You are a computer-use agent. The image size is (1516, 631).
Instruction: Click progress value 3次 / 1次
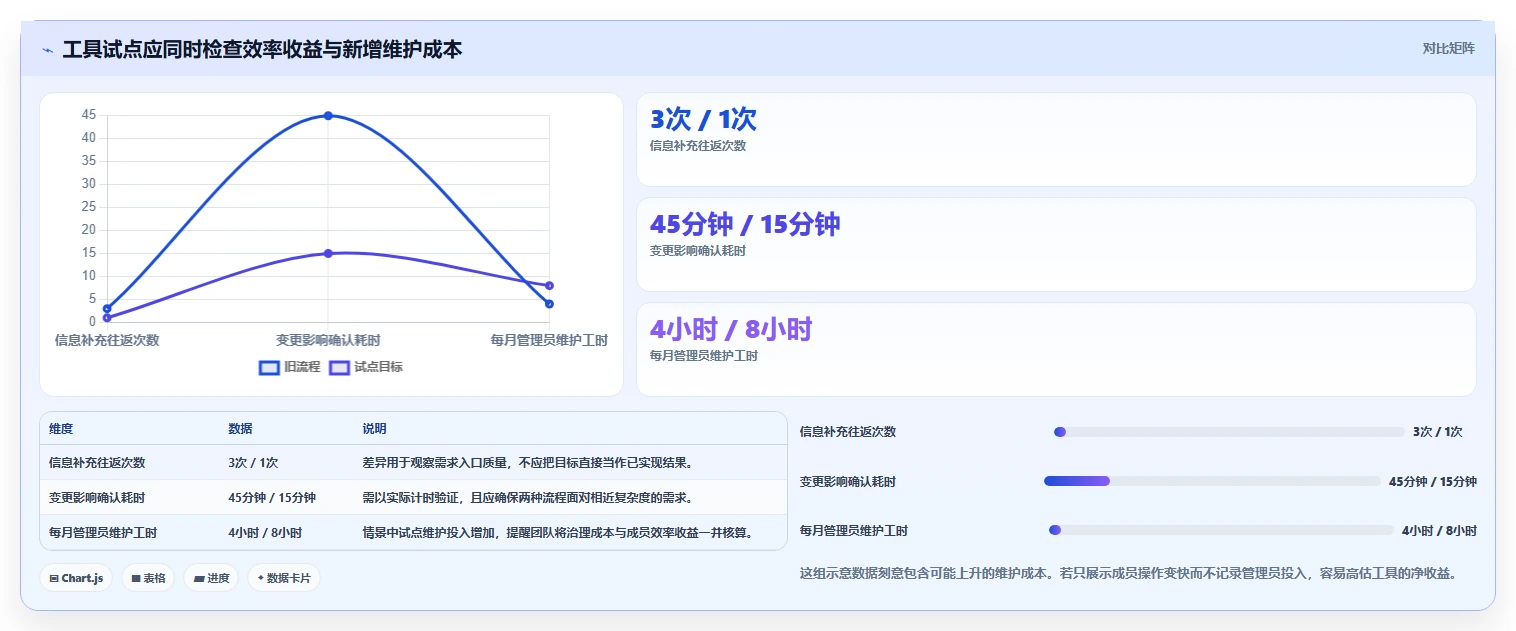coord(1438,432)
